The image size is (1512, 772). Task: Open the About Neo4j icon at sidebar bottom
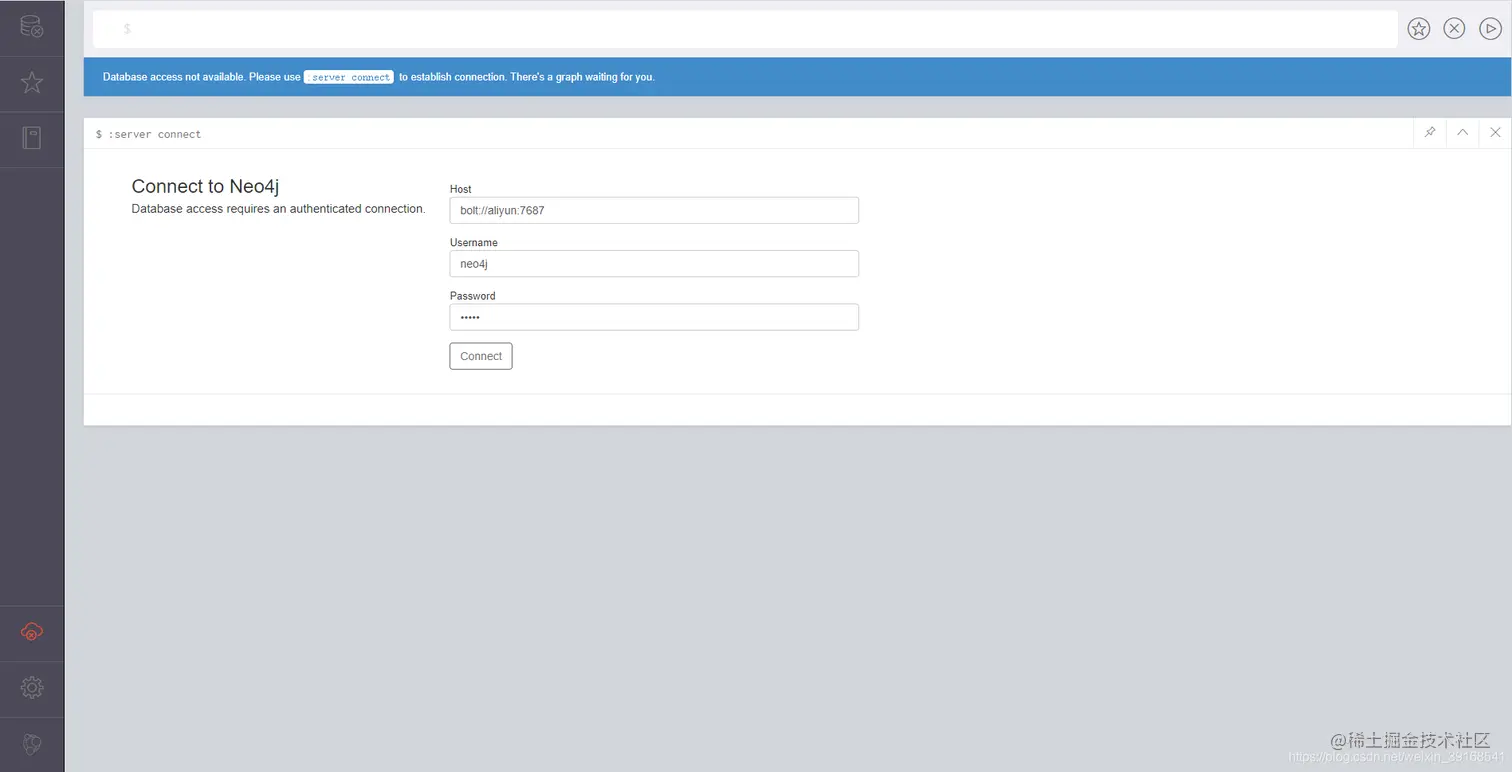32,744
